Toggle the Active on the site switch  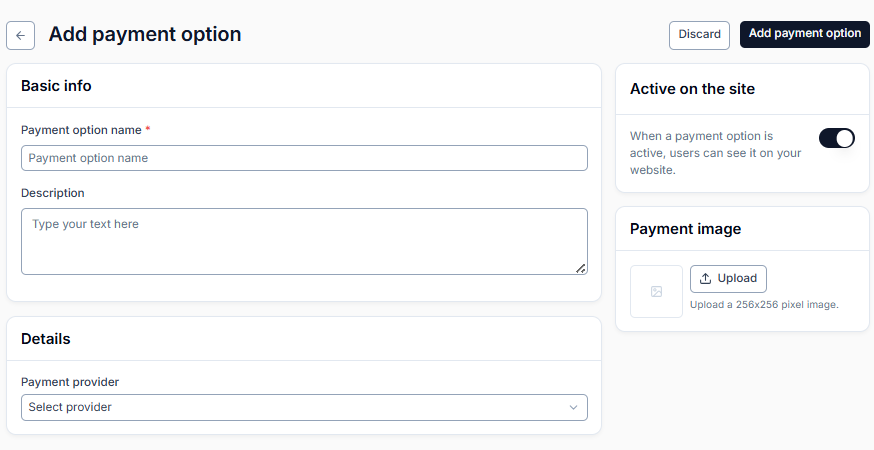coord(836,138)
